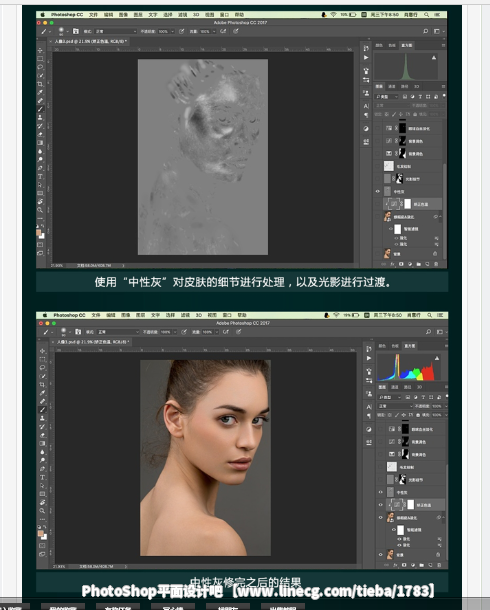Click the histogram warning triangle in lower panel
Viewport: 490px width, 610px height.
point(437,358)
